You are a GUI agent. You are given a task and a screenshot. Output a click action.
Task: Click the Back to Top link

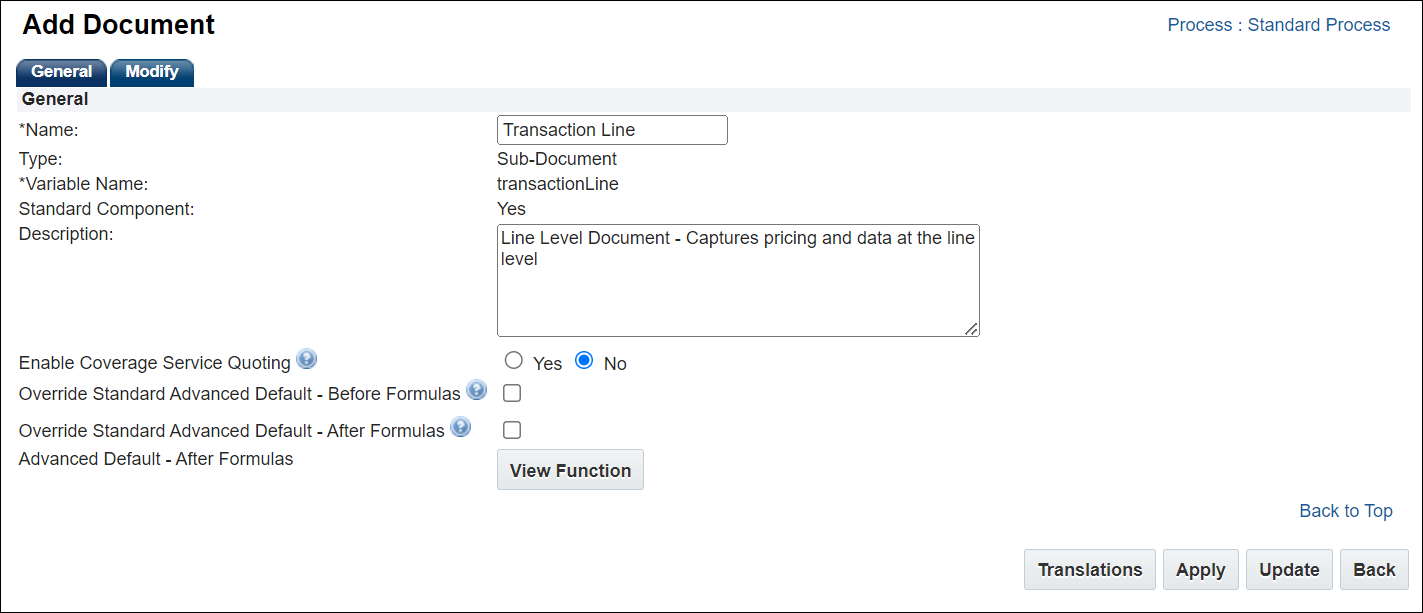tap(1345, 510)
